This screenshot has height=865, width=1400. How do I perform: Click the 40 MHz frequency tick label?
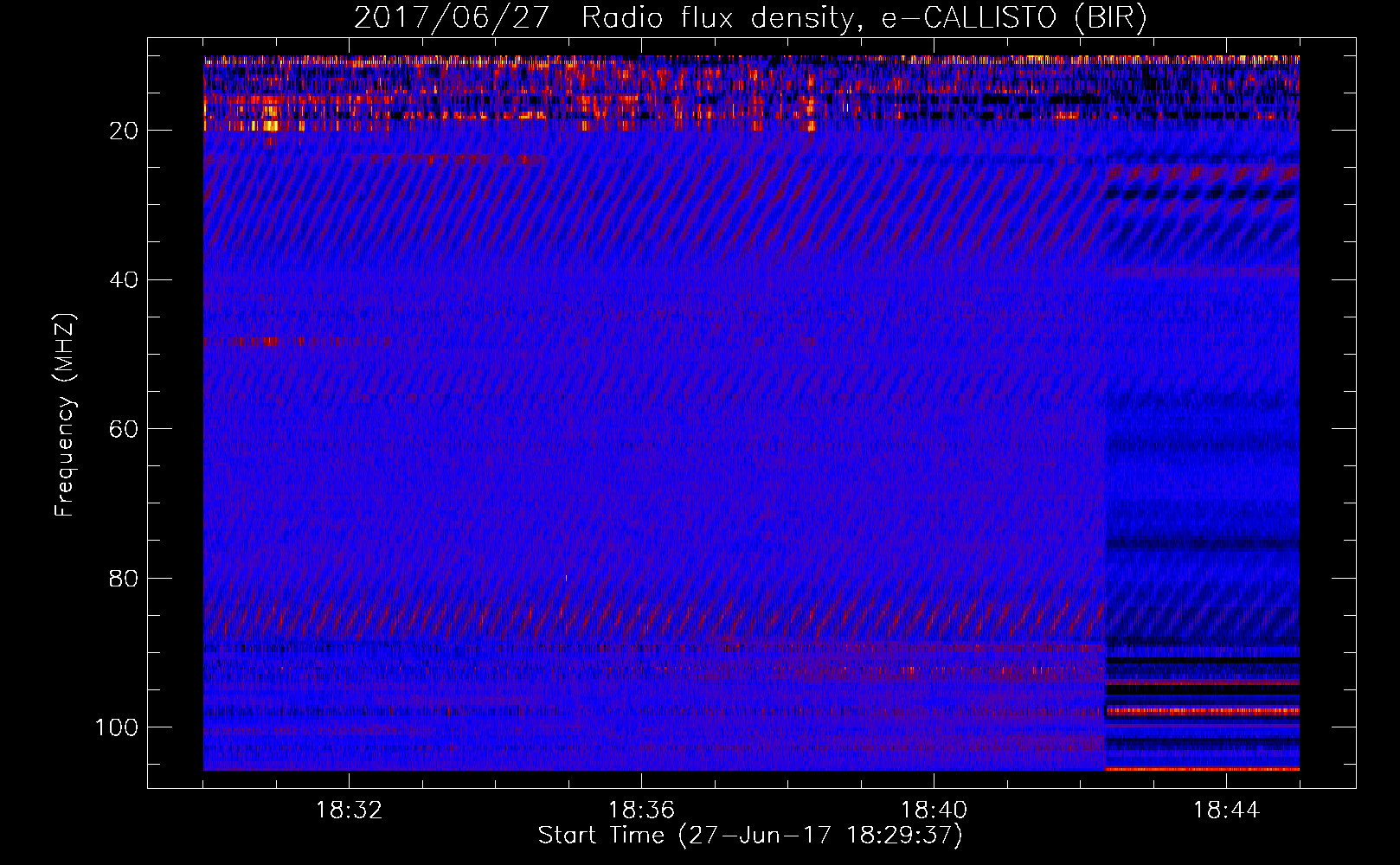tap(125, 280)
